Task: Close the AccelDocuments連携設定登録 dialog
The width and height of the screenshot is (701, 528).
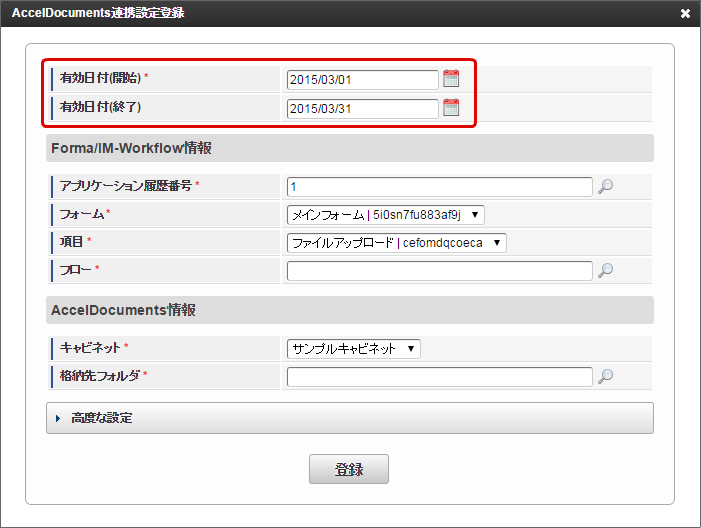Action: [x=685, y=13]
